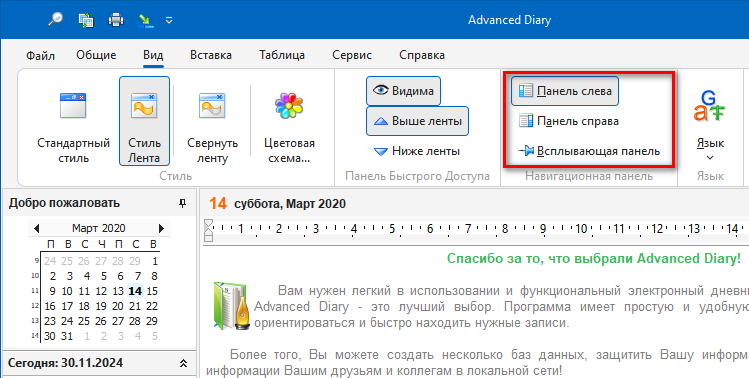Set quick access panel Ниже ленты
This screenshot has height=378, width=749.
416,151
